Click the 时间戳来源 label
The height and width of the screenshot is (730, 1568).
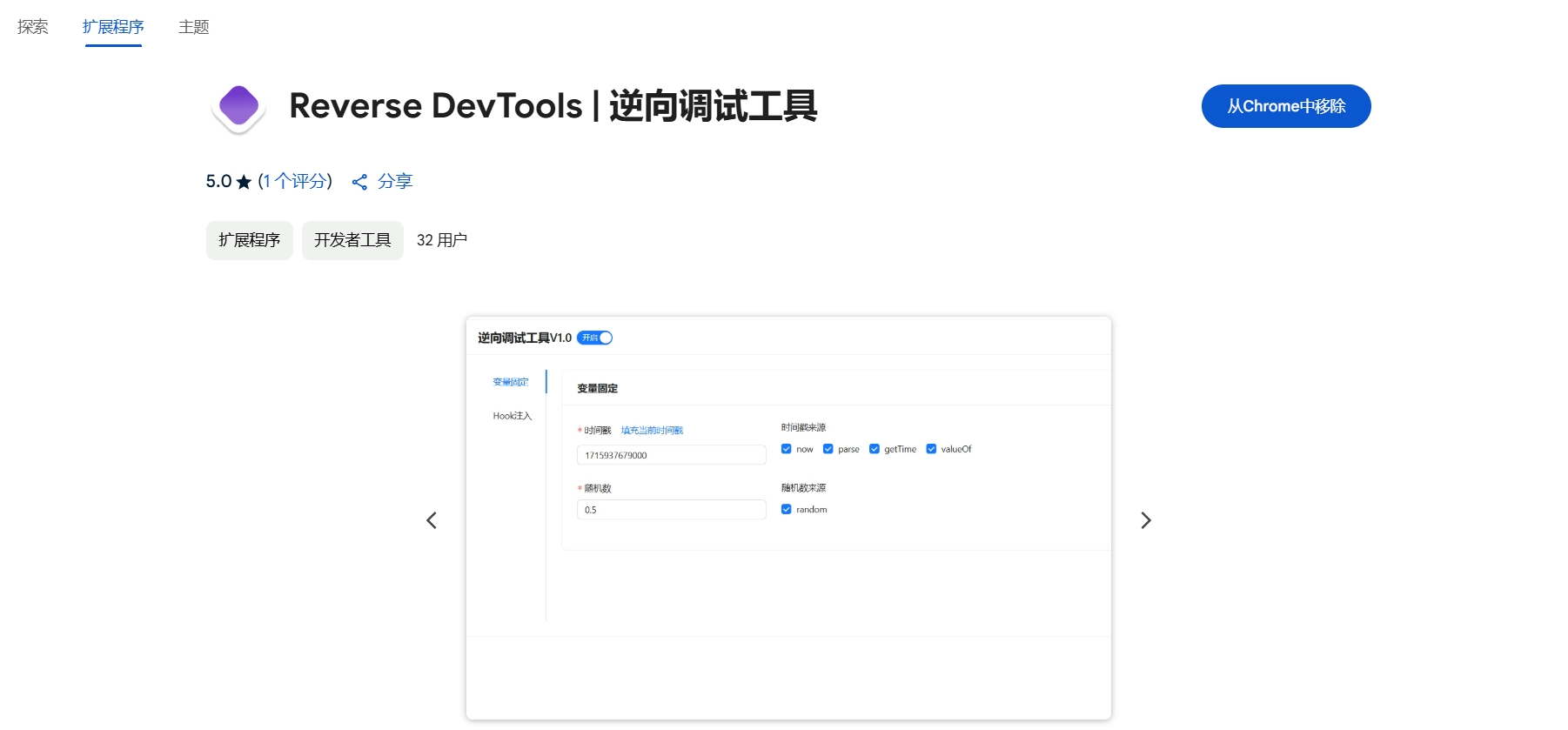tap(803, 427)
